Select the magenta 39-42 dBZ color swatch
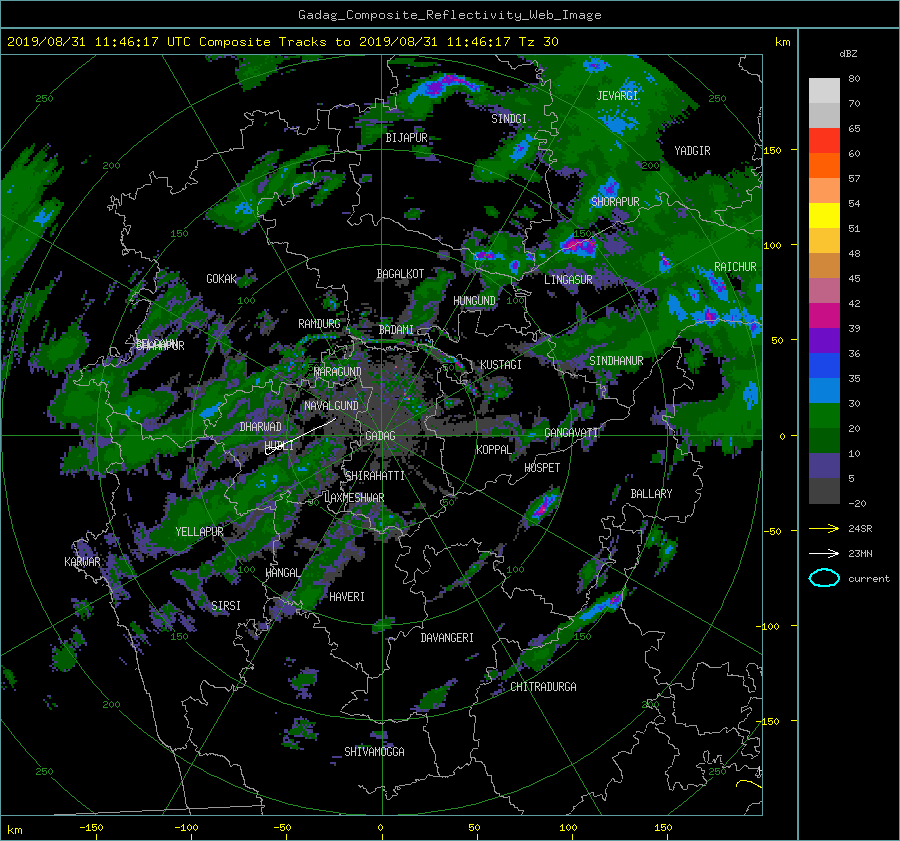This screenshot has width=900, height=841. click(x=824, y=316)
